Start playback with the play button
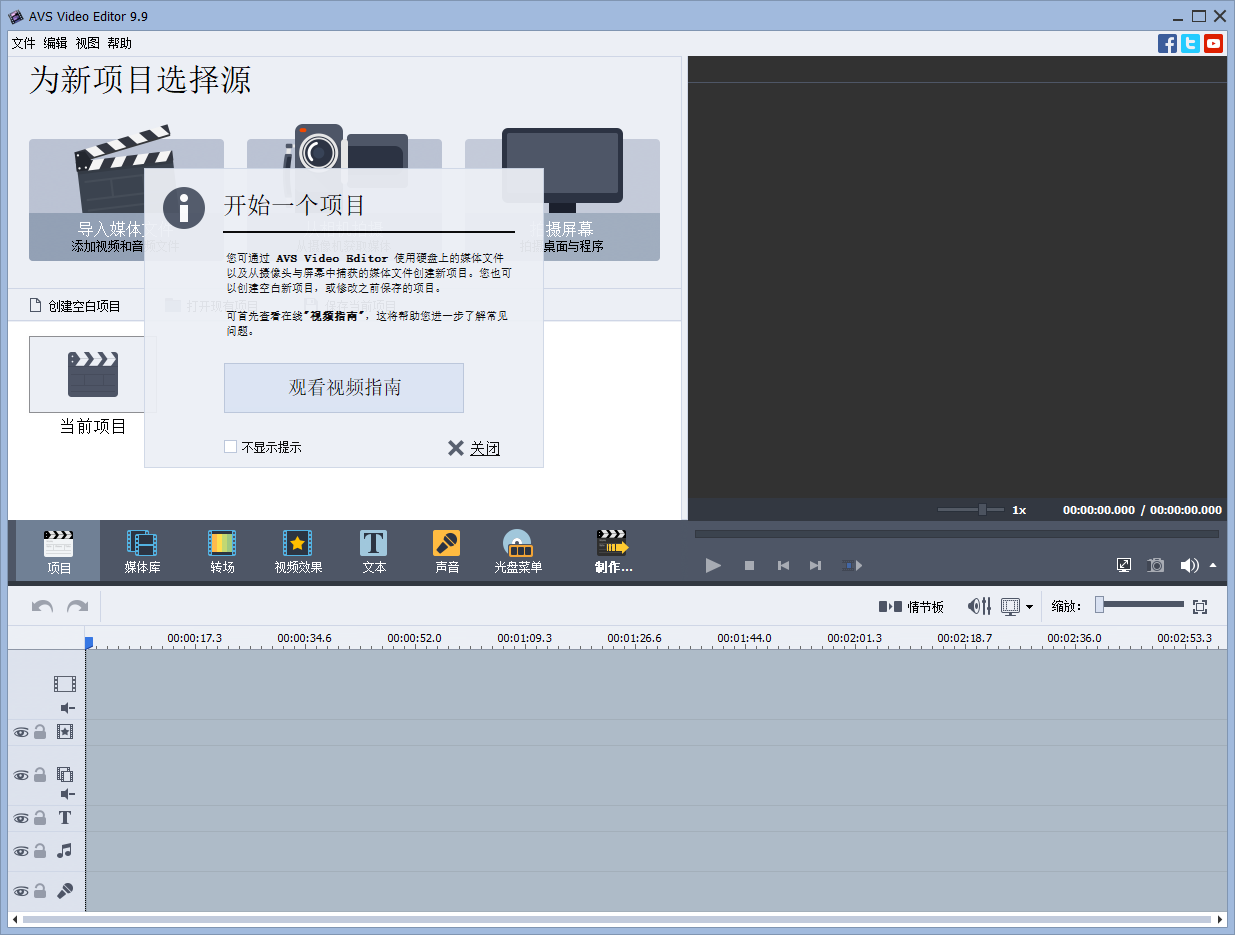 click(713, 565)
